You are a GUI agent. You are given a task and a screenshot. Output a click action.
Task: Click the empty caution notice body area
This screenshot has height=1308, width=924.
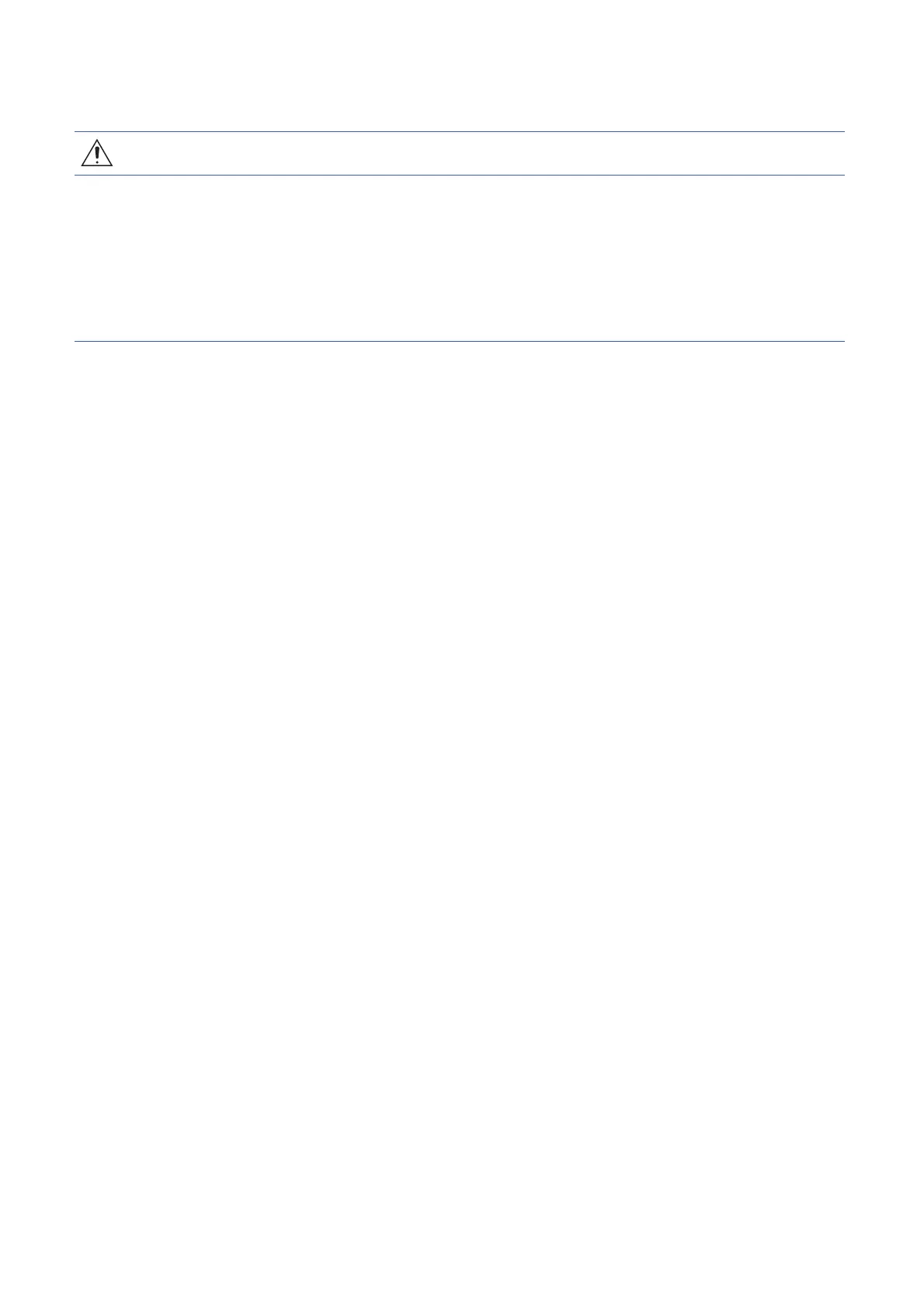click(459, 258)
